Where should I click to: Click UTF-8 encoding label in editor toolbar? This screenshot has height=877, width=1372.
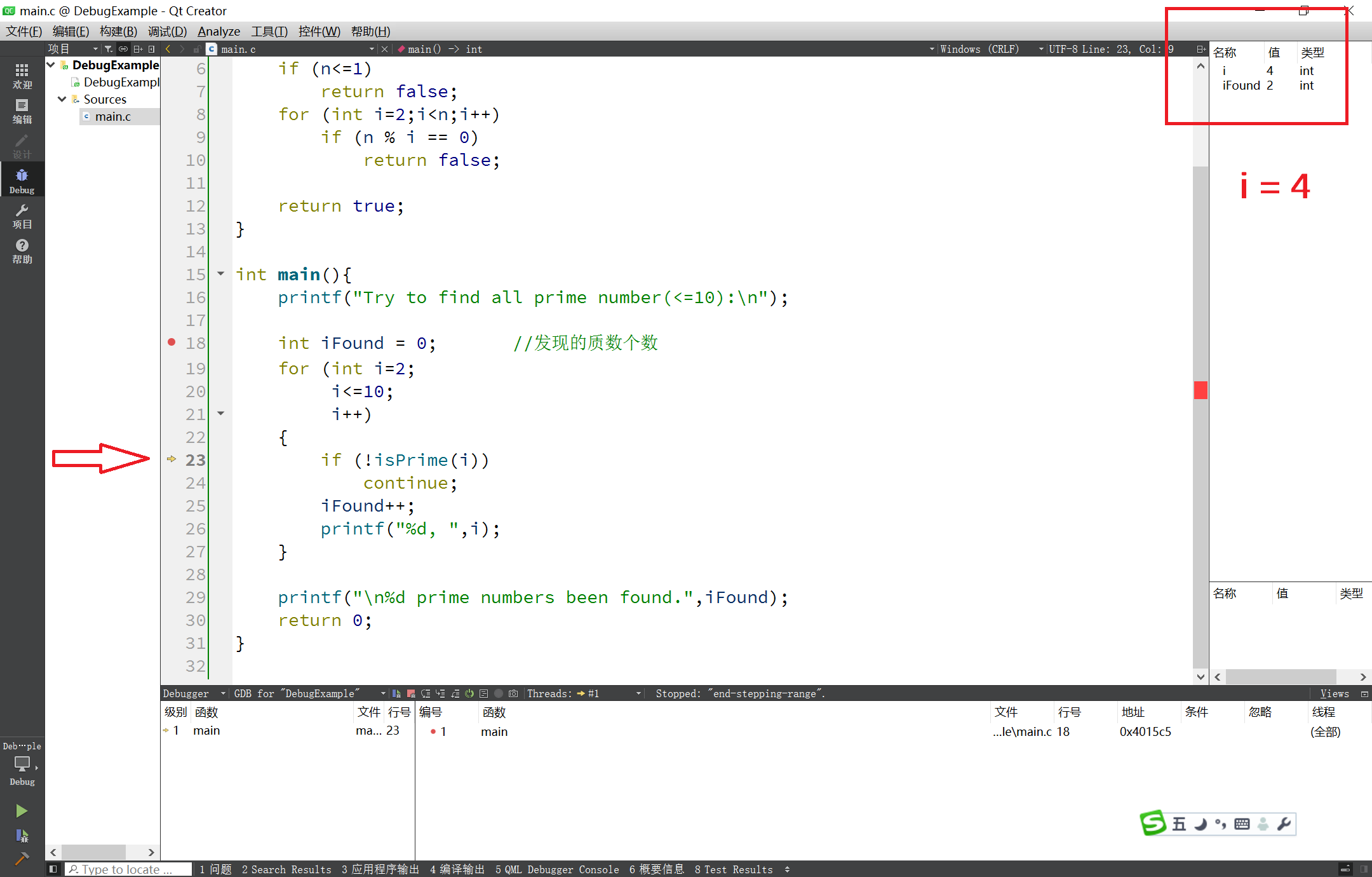1063,49
